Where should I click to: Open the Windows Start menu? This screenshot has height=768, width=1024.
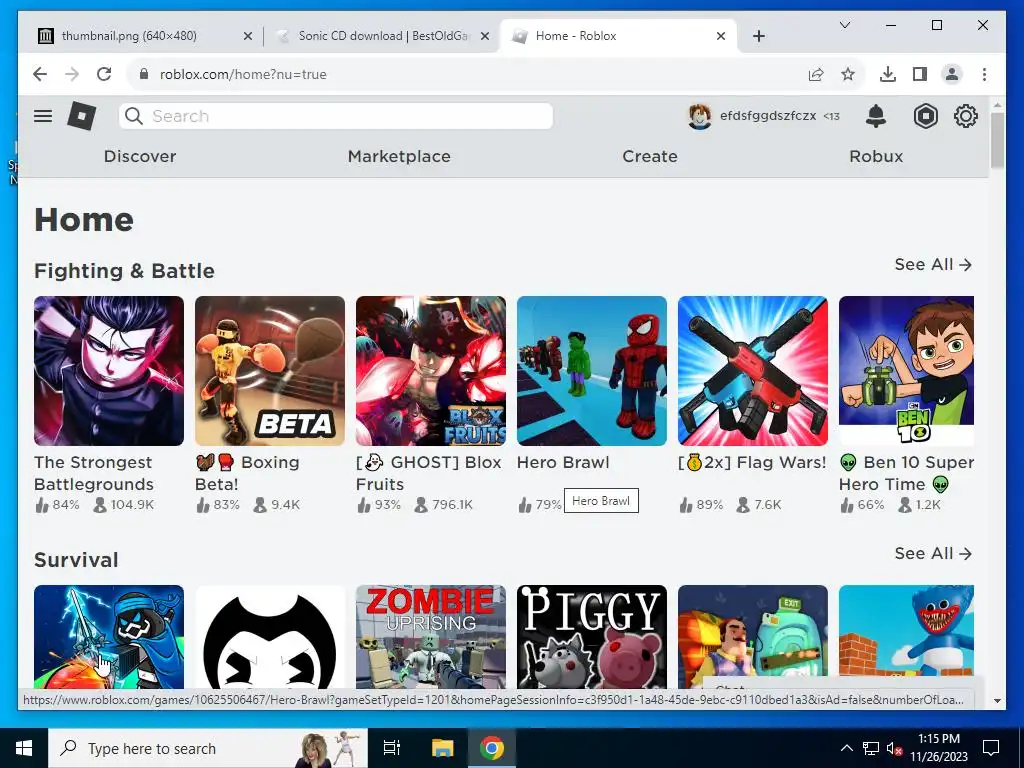24,748
